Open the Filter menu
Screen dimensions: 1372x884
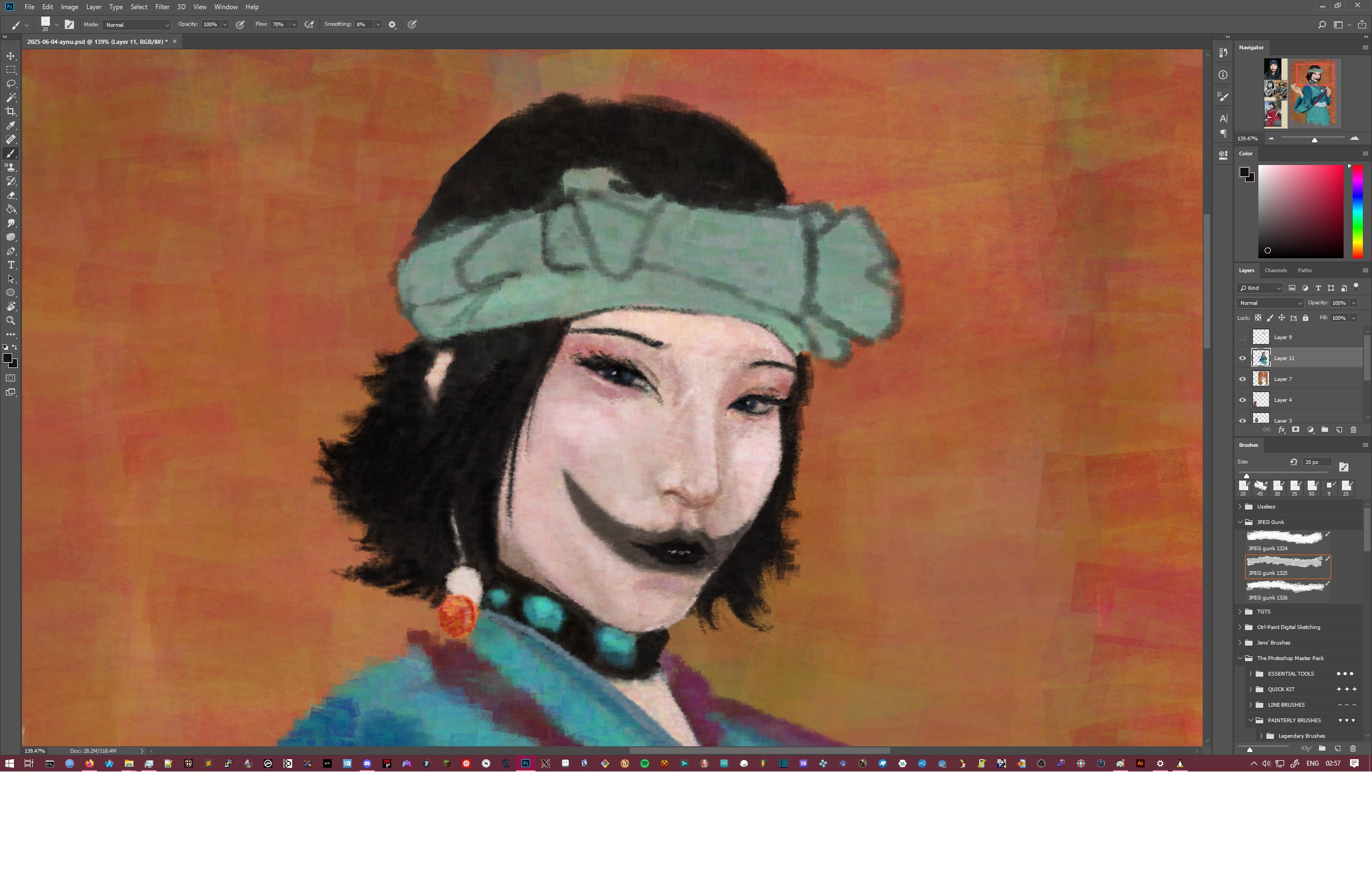(162, 7)
